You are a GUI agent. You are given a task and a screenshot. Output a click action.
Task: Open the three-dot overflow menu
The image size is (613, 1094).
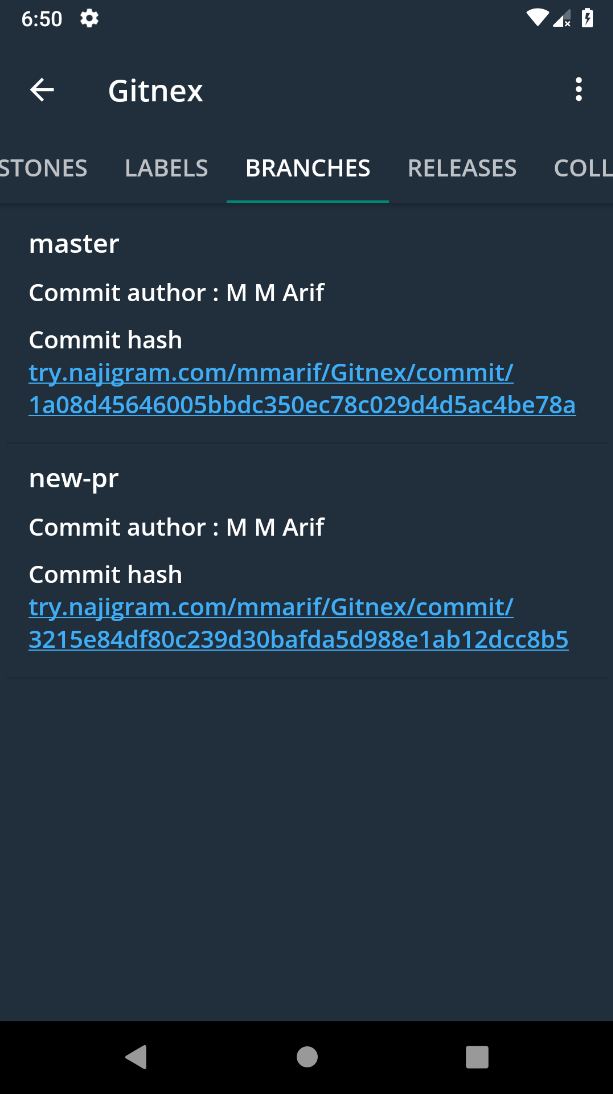(578, 89)
